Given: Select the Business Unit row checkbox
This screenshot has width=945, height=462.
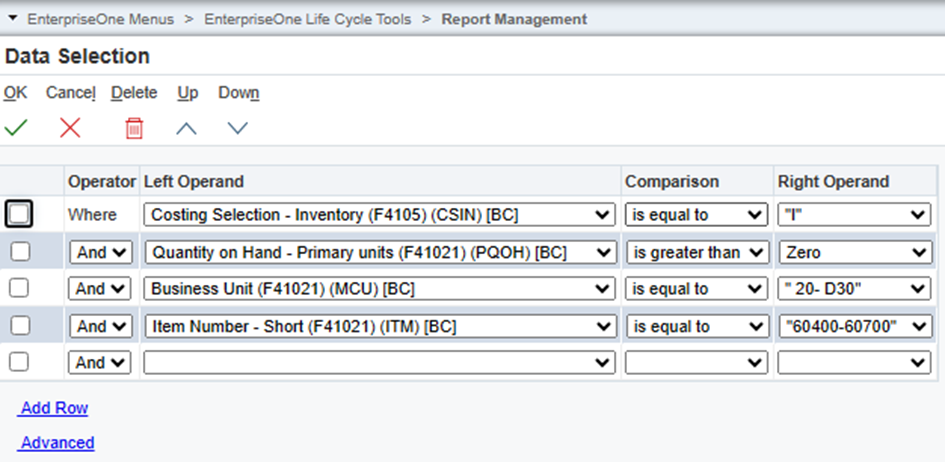Looking at the screenshot, I should coord(20,289).
